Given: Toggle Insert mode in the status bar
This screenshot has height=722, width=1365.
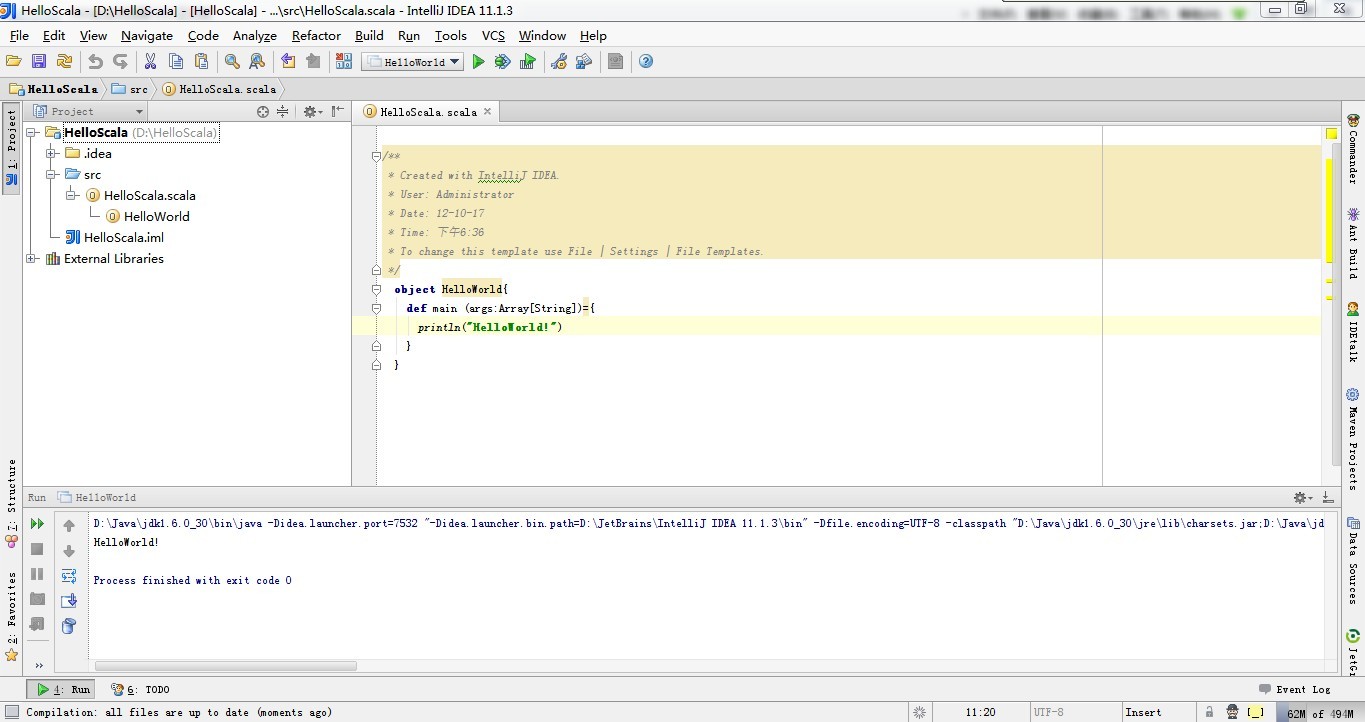Looking at the screenshot, I should coord(1143,712).
